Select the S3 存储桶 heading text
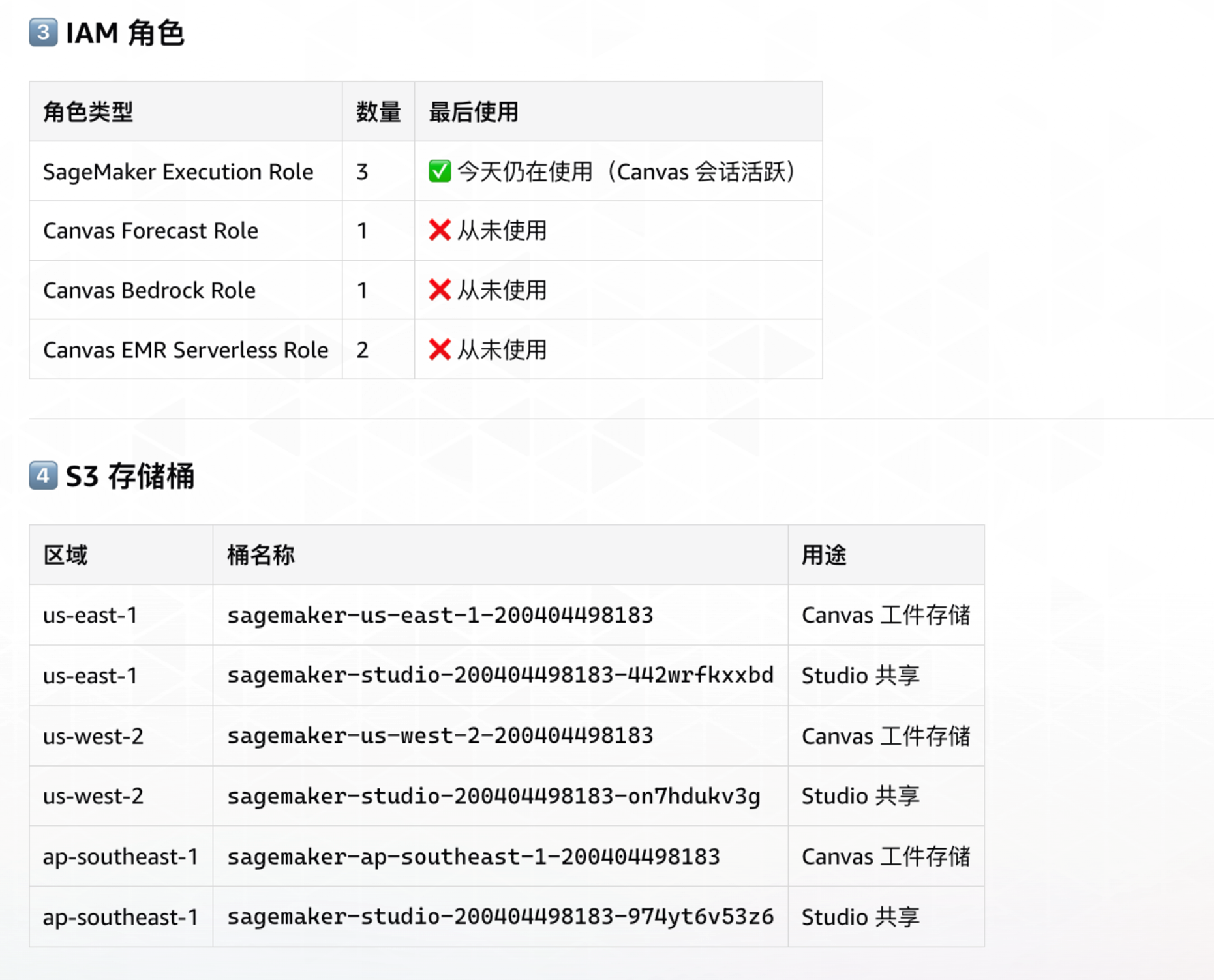 [x=130, y=476]
